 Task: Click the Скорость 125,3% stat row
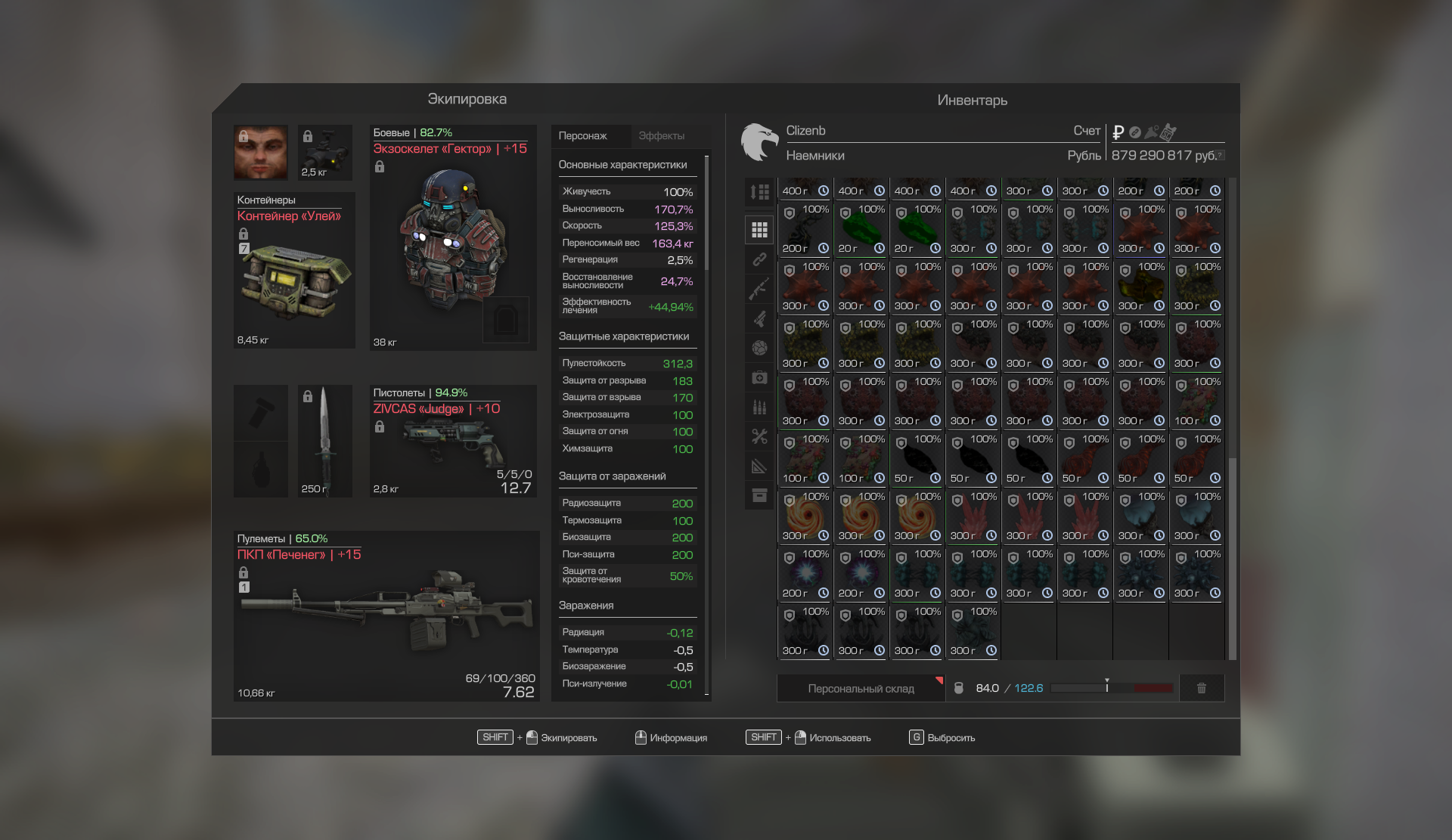[628, 226]
